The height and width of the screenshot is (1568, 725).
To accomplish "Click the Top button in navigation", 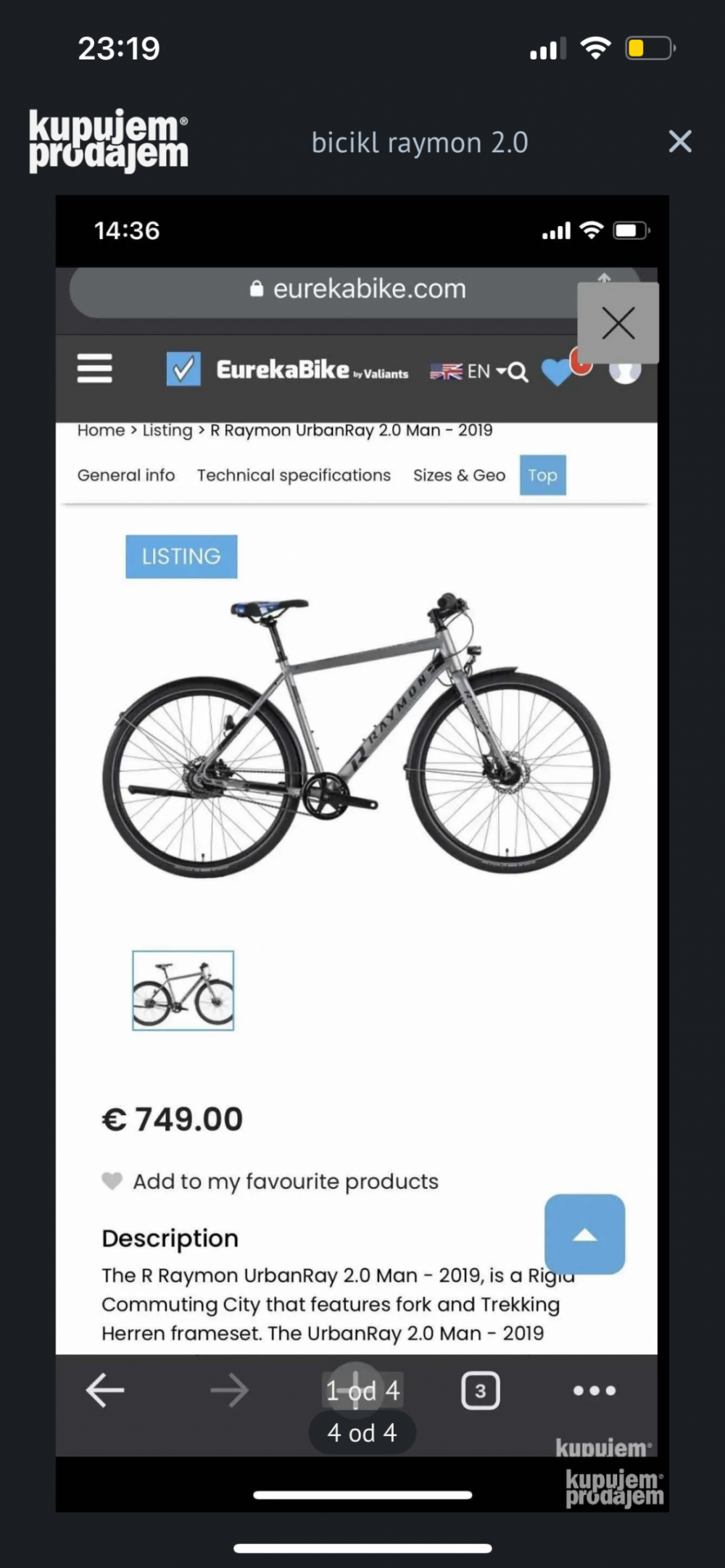I will (543, 475).
